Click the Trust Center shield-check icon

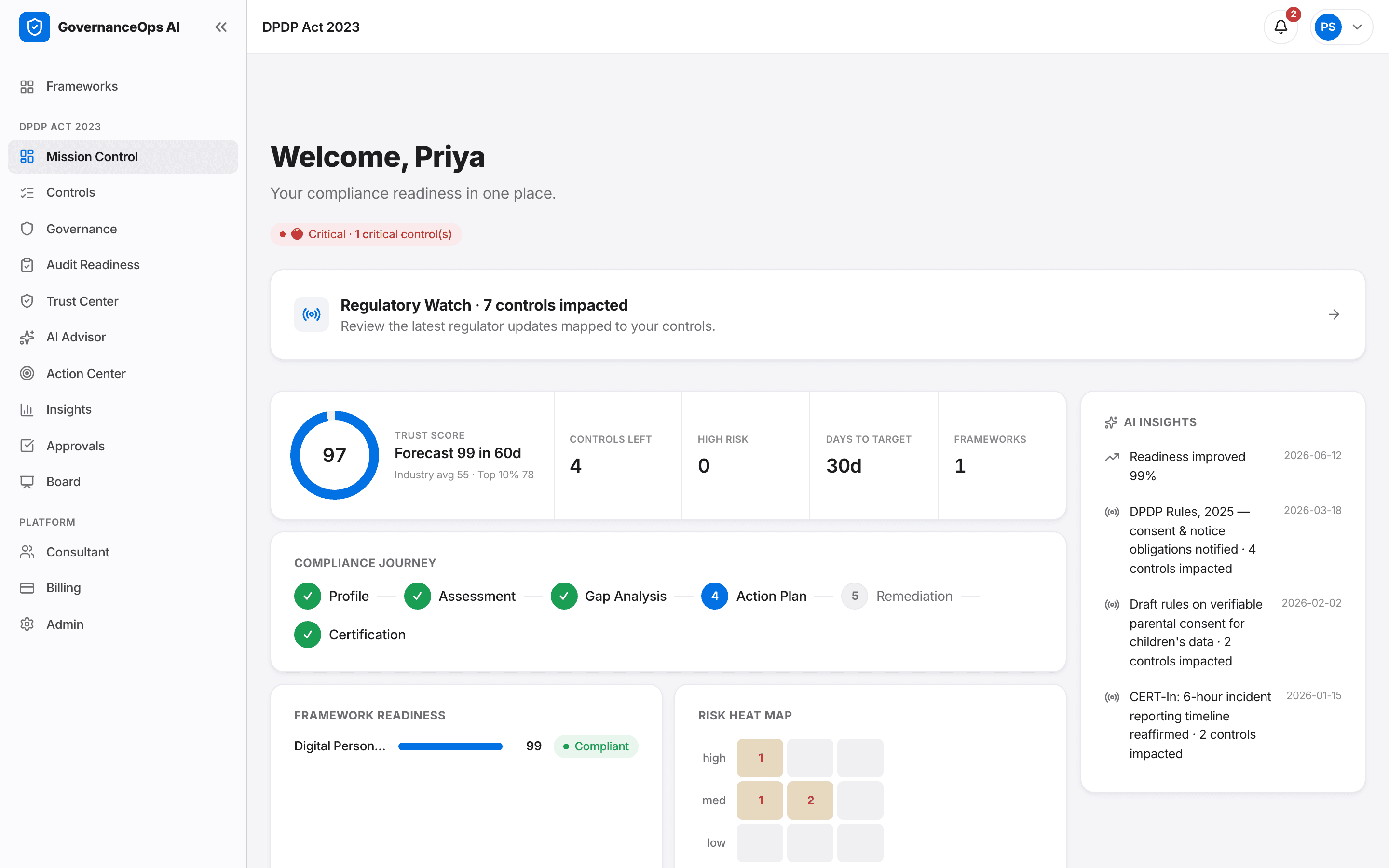coord(27,301)
